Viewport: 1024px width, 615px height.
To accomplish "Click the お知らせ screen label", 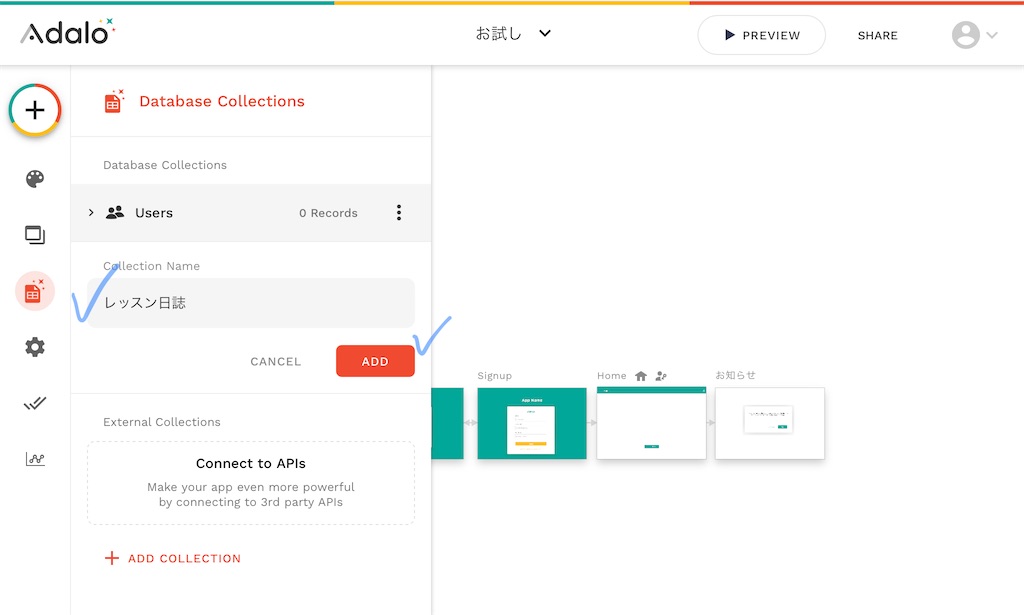I will (x=735, y=375).
